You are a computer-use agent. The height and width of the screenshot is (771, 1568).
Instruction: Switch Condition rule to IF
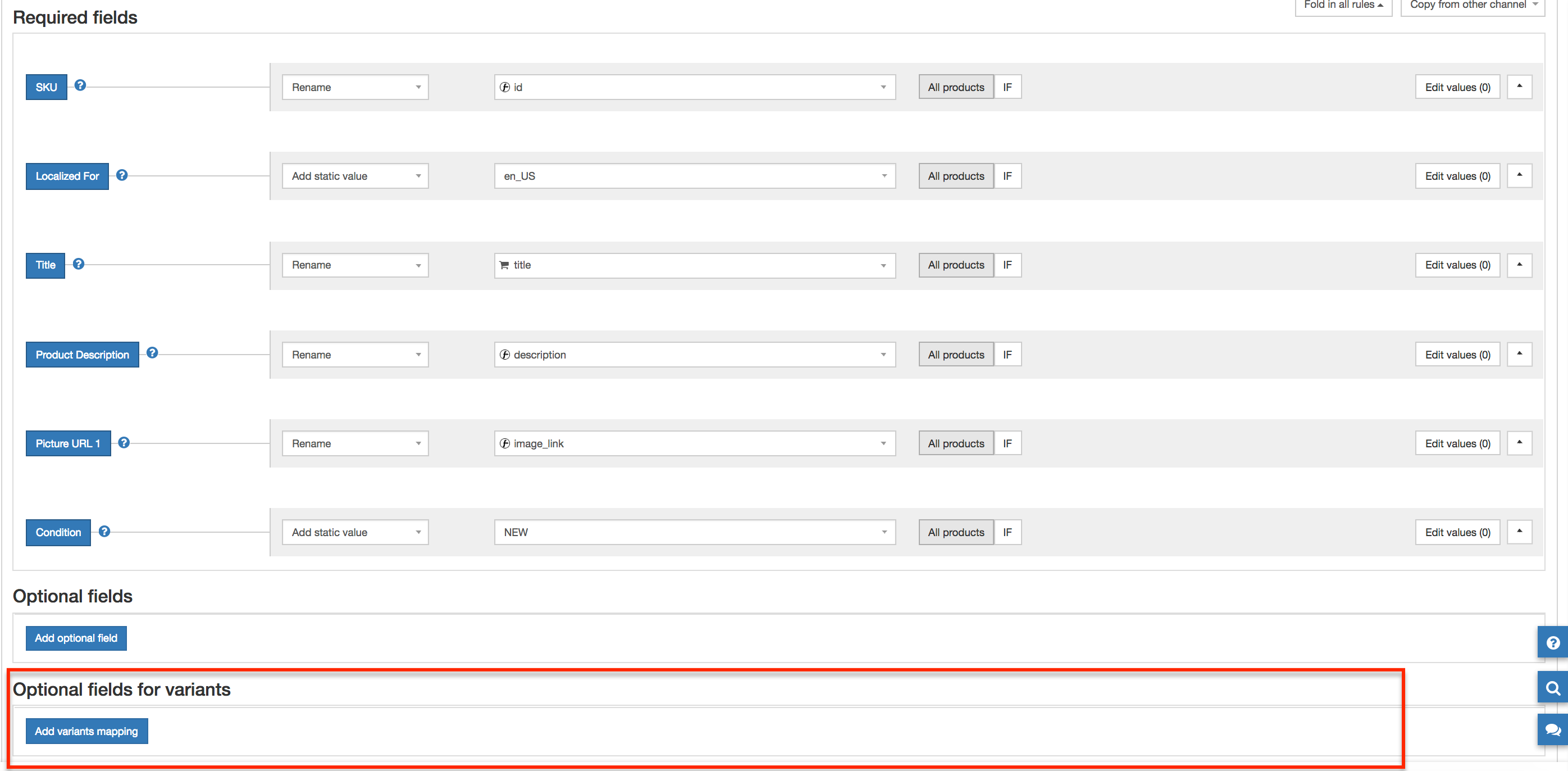click(1008, 532)
